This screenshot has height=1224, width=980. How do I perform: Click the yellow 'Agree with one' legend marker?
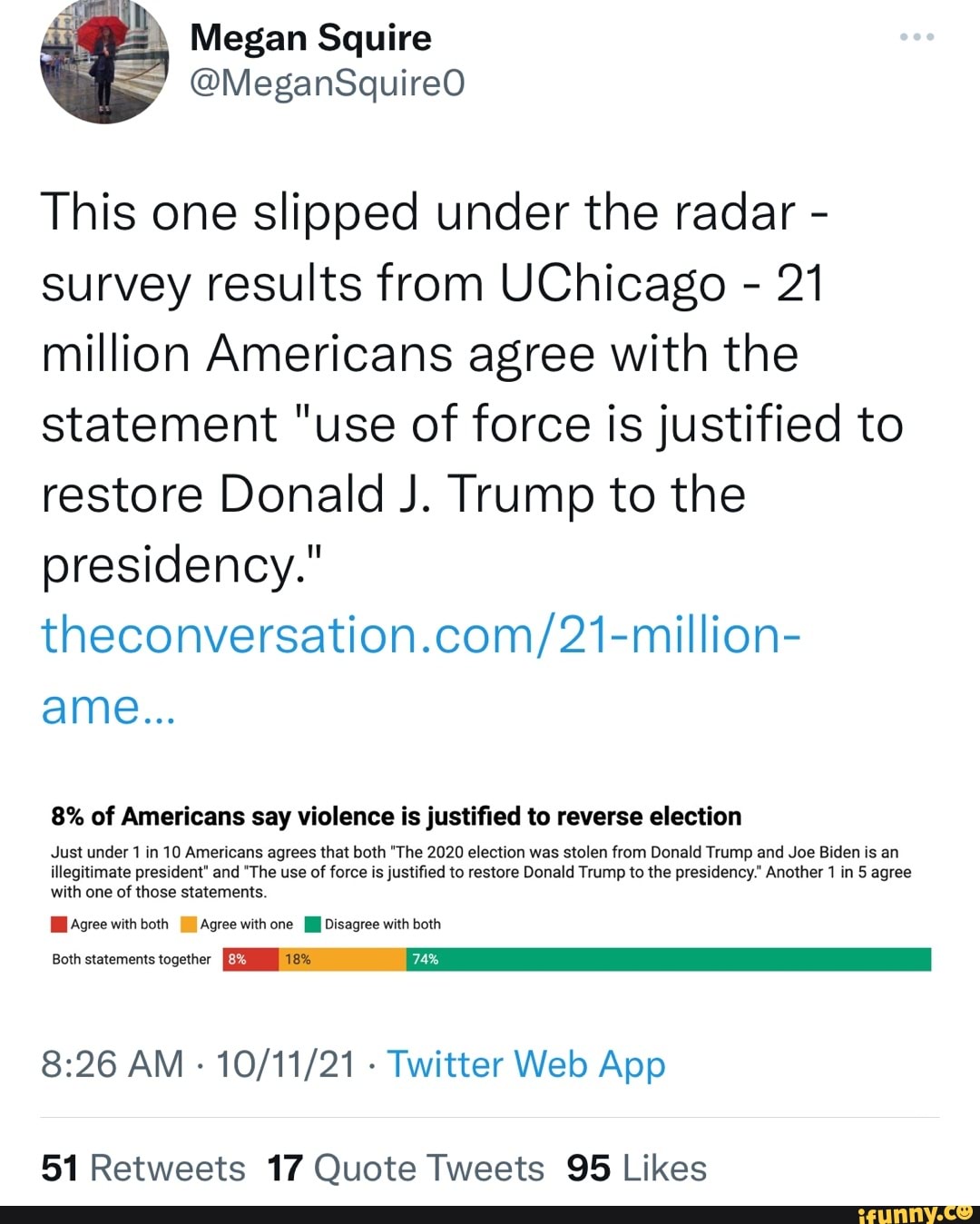[x=187, y=924]
